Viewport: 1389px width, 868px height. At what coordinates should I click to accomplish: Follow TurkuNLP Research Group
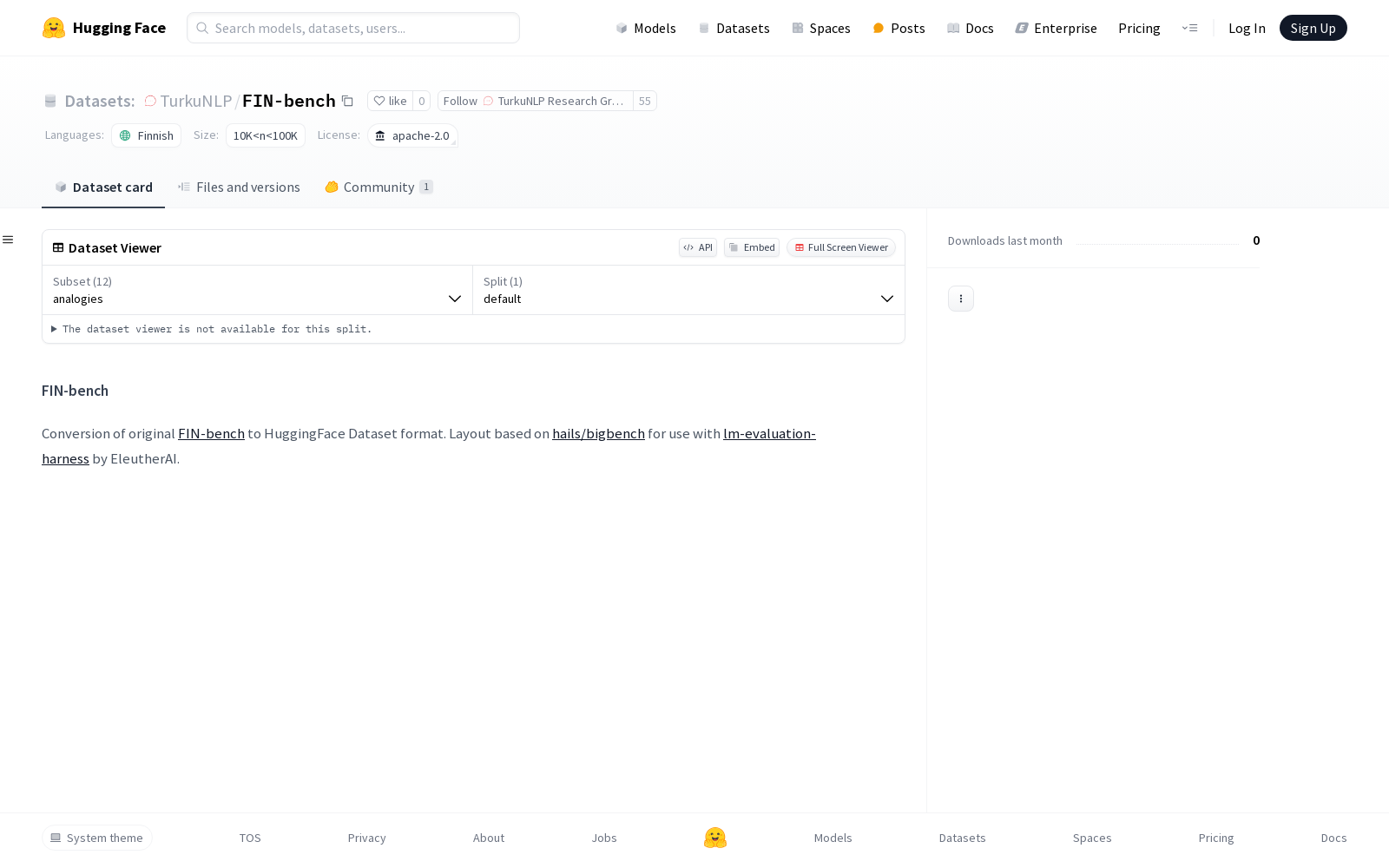535,101
